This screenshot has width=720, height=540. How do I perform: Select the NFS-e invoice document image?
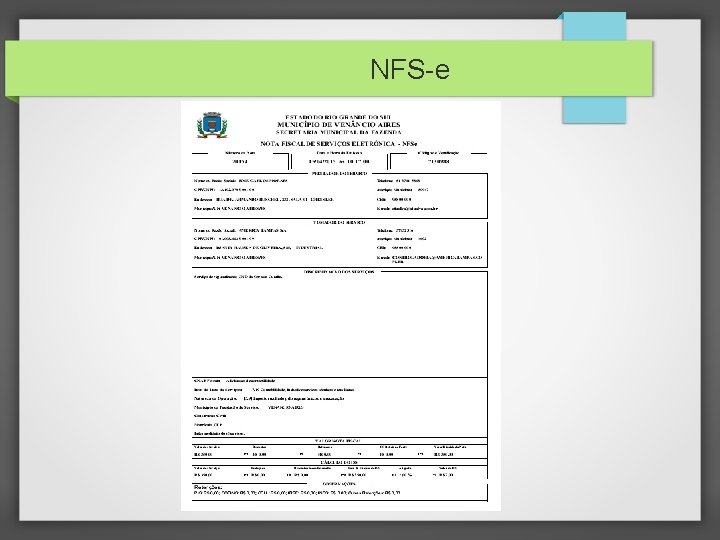[341, 306]
